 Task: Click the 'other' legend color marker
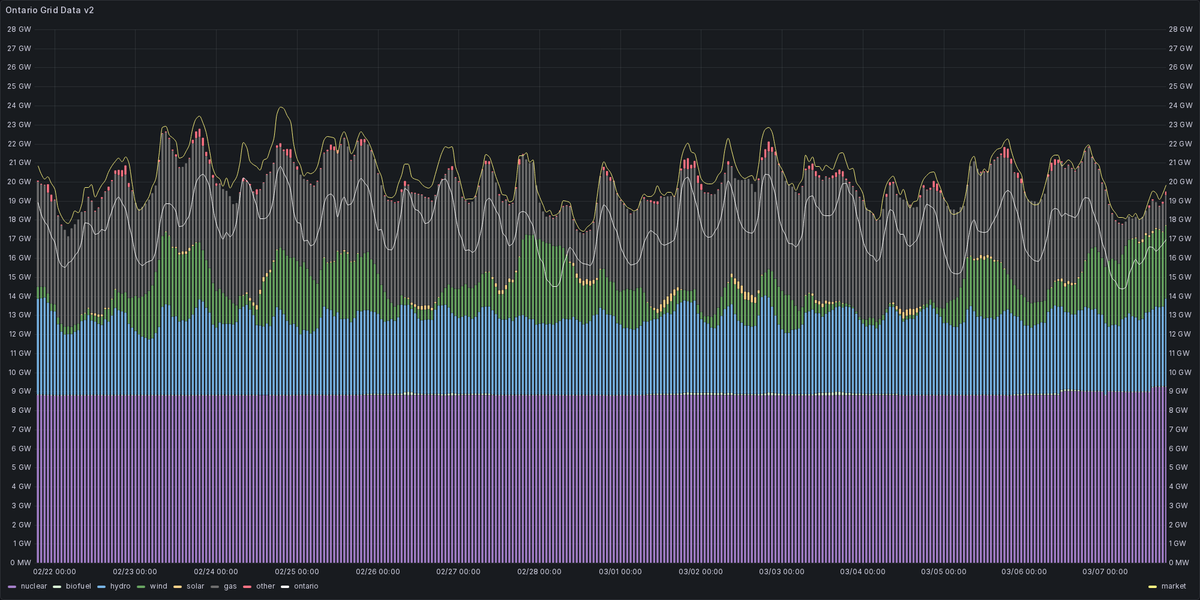point(248,587)
